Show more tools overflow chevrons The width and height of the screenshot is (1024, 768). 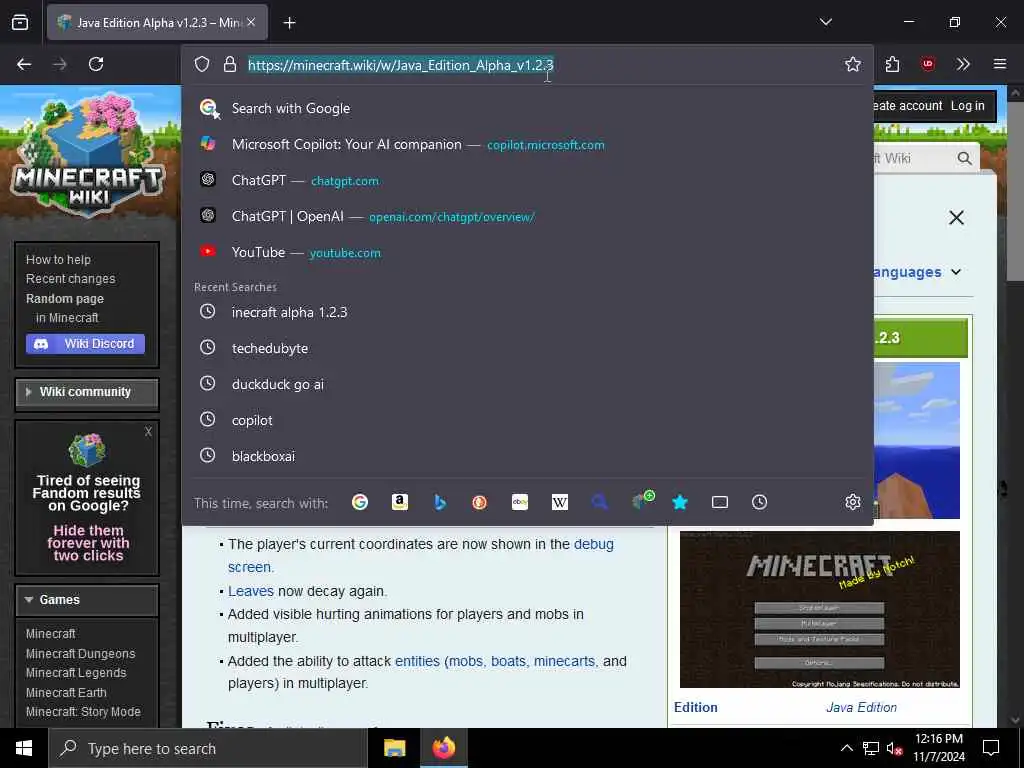[963, 64]
